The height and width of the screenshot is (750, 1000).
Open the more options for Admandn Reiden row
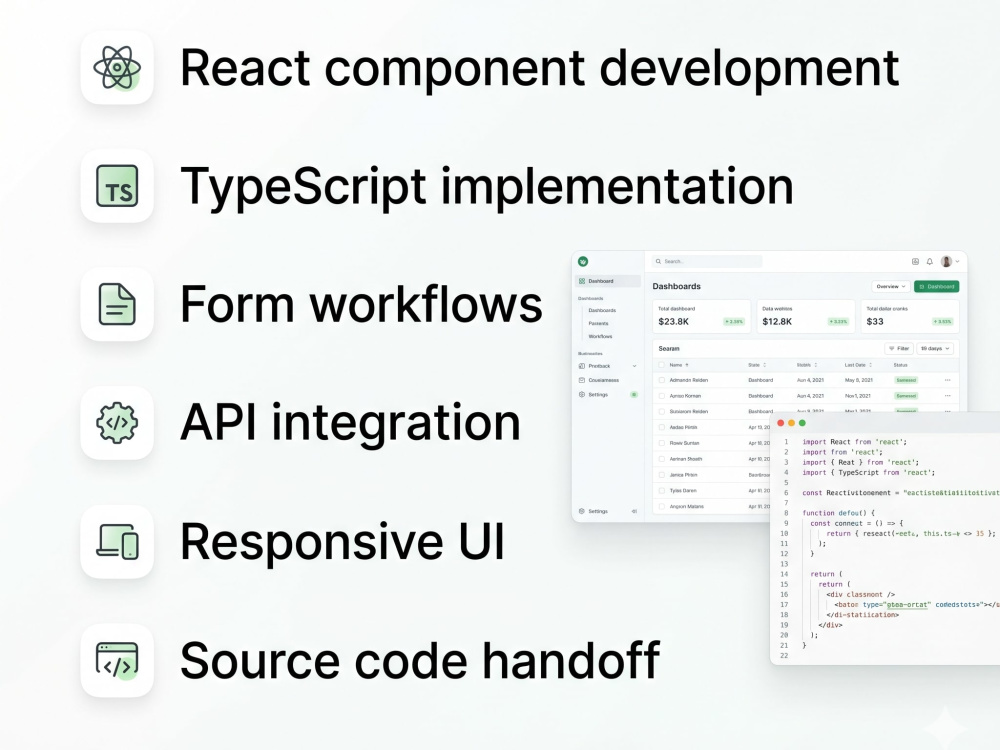point(948,380)
